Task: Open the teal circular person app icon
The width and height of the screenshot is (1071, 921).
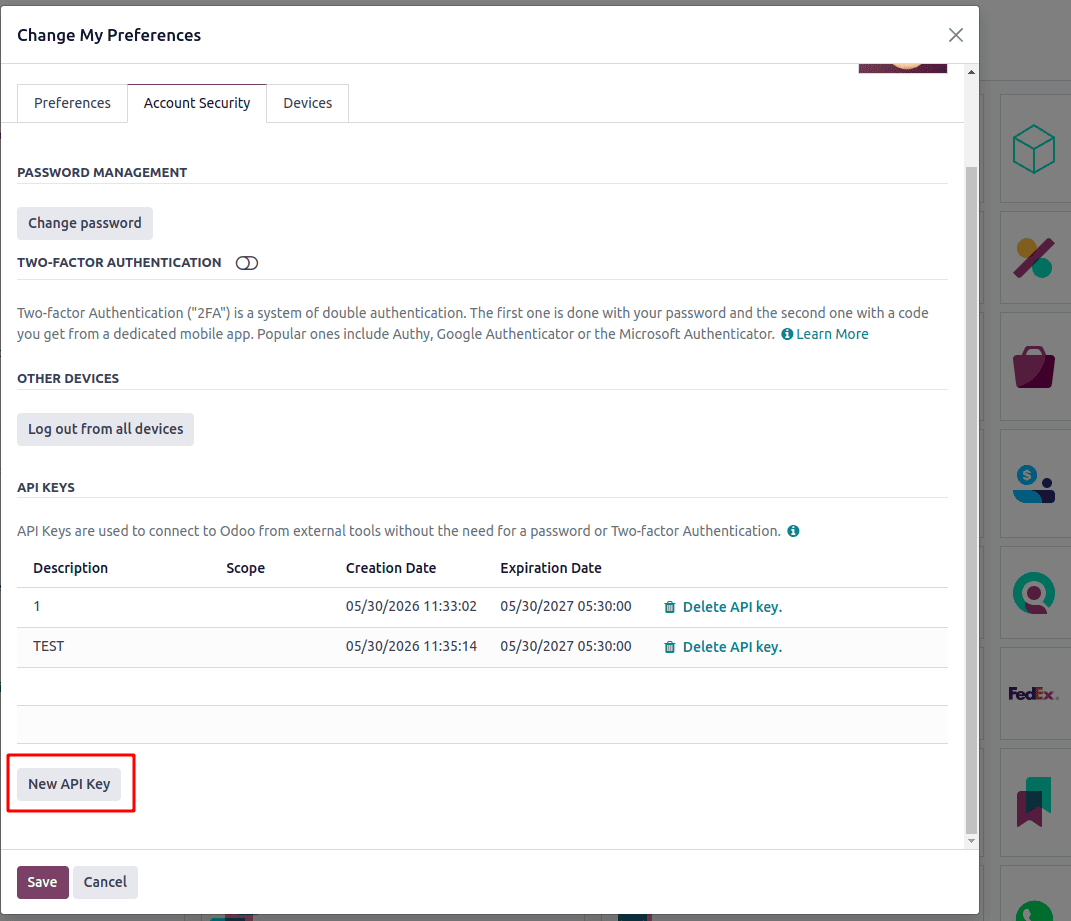Action: (1033, 592)
